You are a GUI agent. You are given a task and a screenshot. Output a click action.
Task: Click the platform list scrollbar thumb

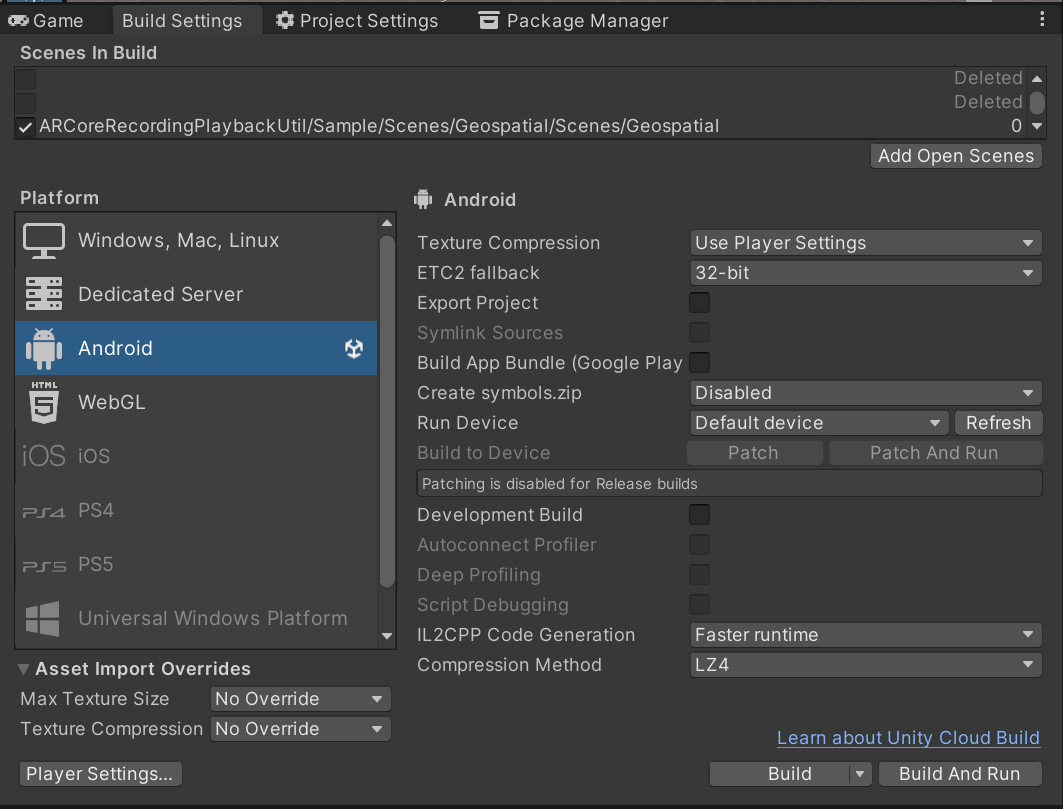[387, 411]
